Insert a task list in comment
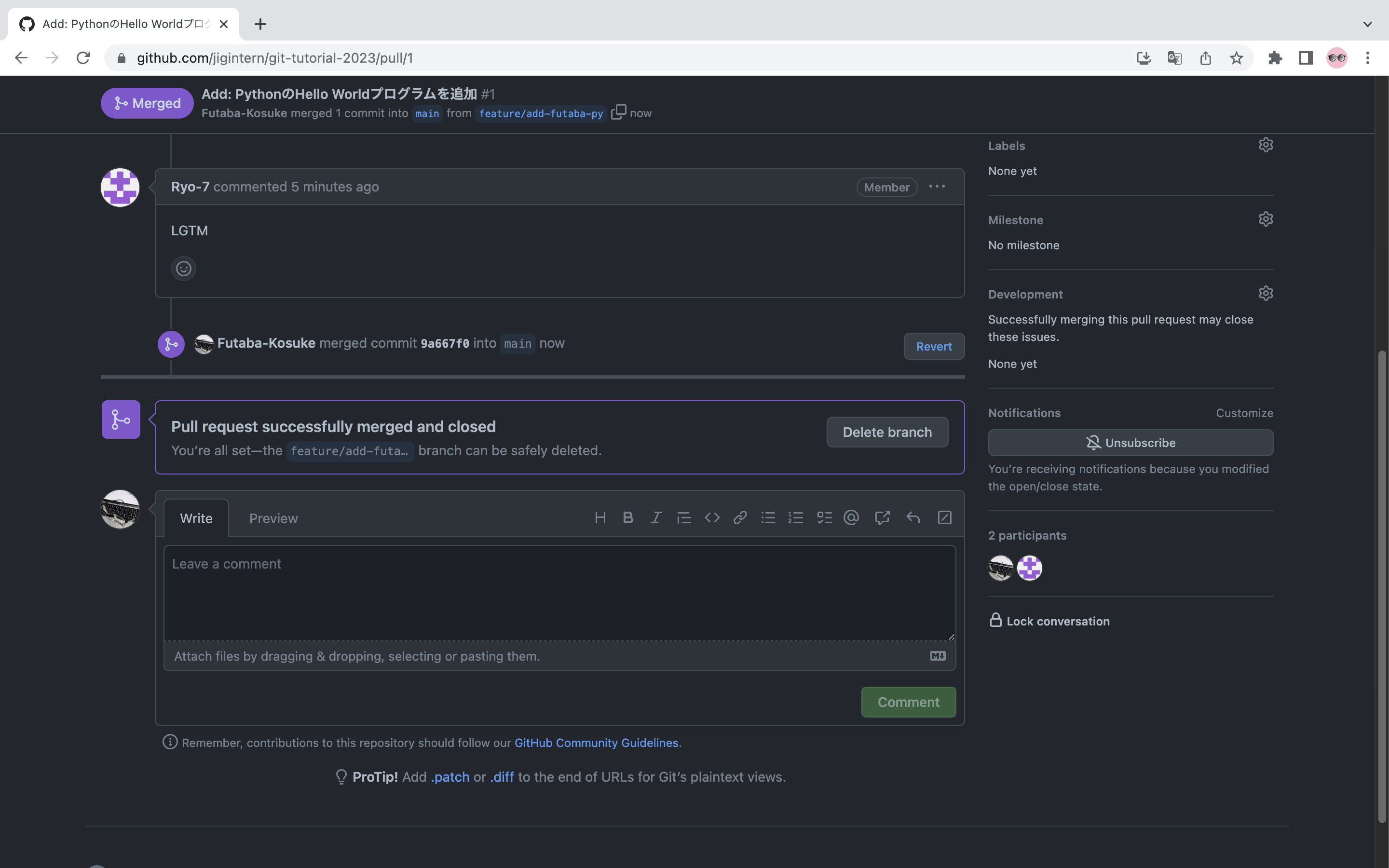Image resolution: width=1389 pixels, height=868 pixels. click(824, 518)
